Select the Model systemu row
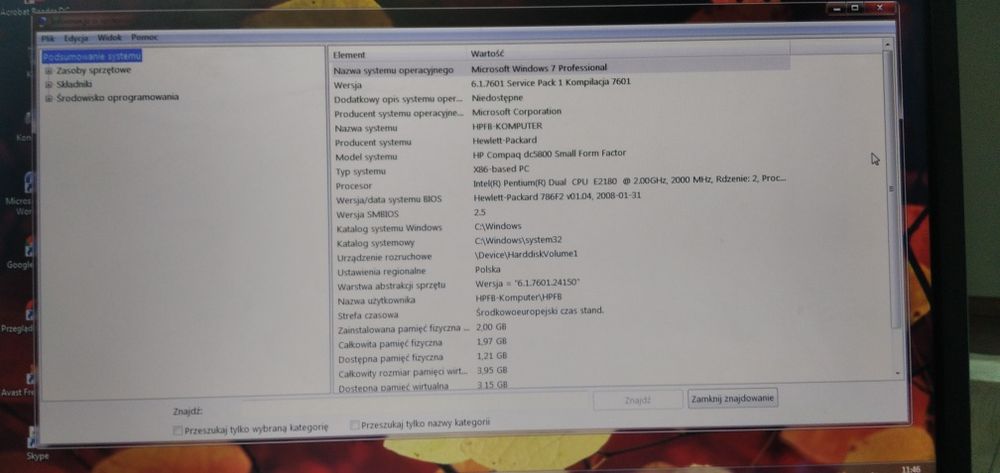Viewport: 1000px width, 473px height. tap(561, 156)
